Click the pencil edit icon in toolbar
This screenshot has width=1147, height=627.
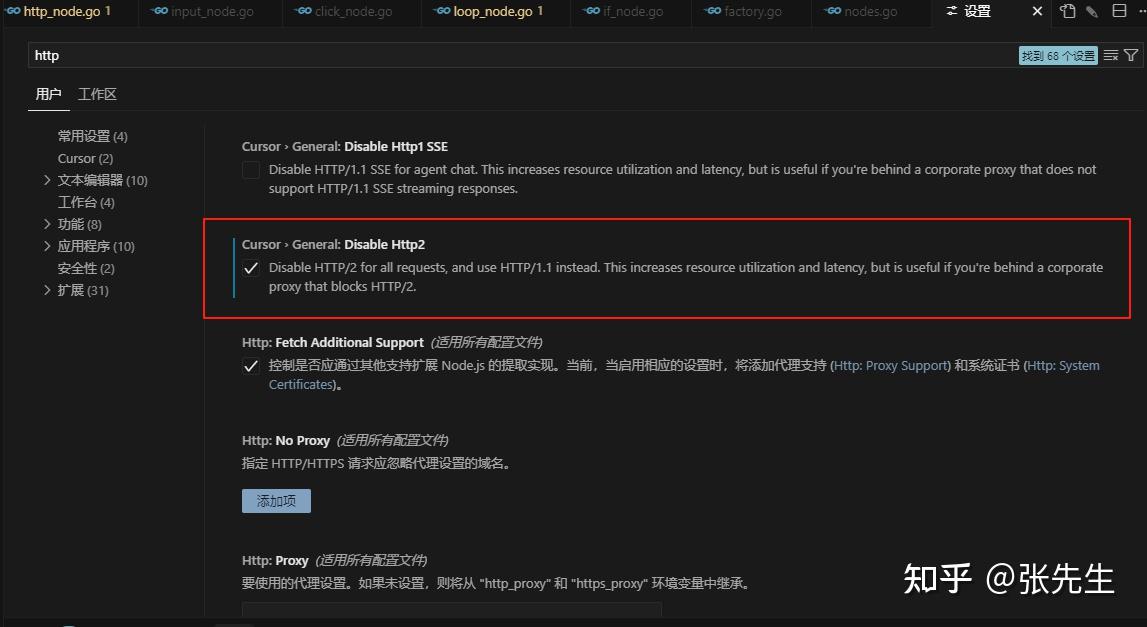coord(1091,11)
